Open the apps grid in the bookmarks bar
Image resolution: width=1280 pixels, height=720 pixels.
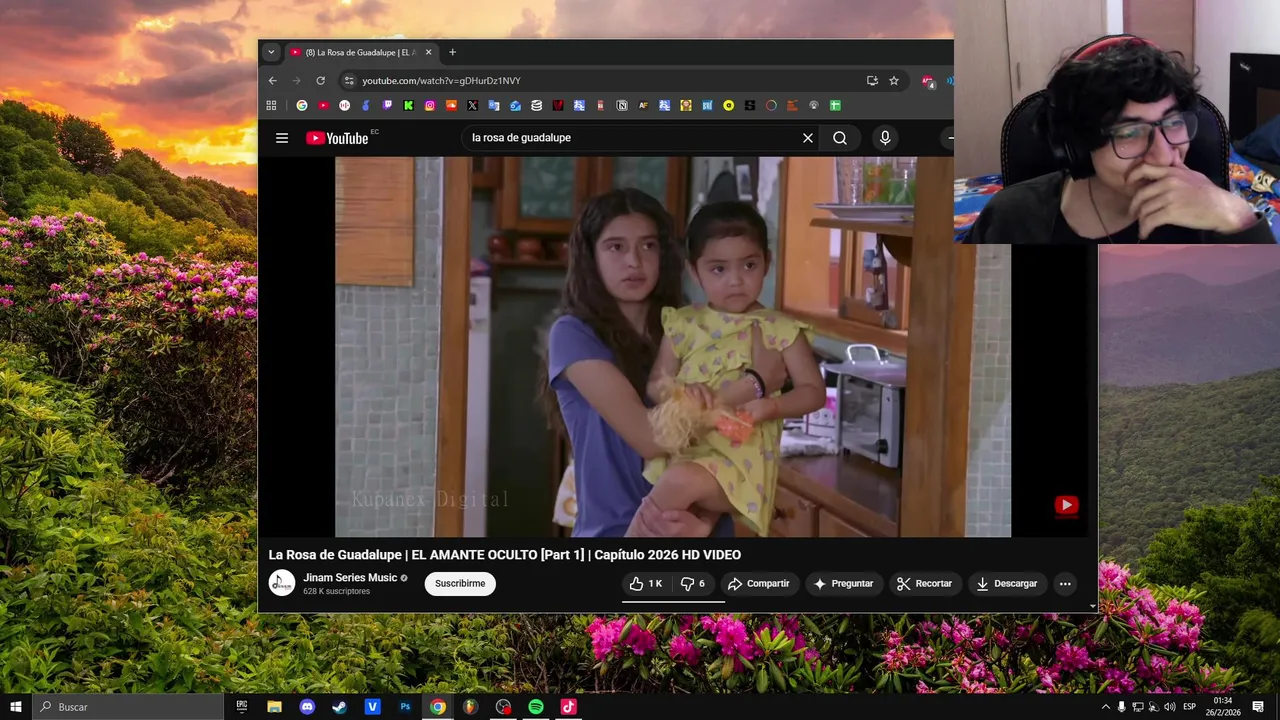click(271, 105)
